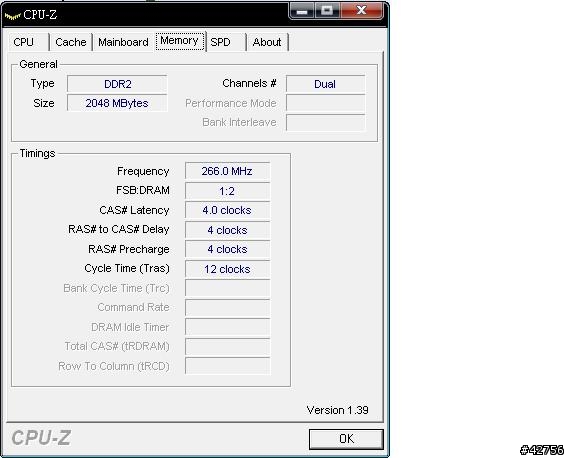The height and width of the screenshot is (458, 569).
Task: Click the maximize window button
Action: 327,11
